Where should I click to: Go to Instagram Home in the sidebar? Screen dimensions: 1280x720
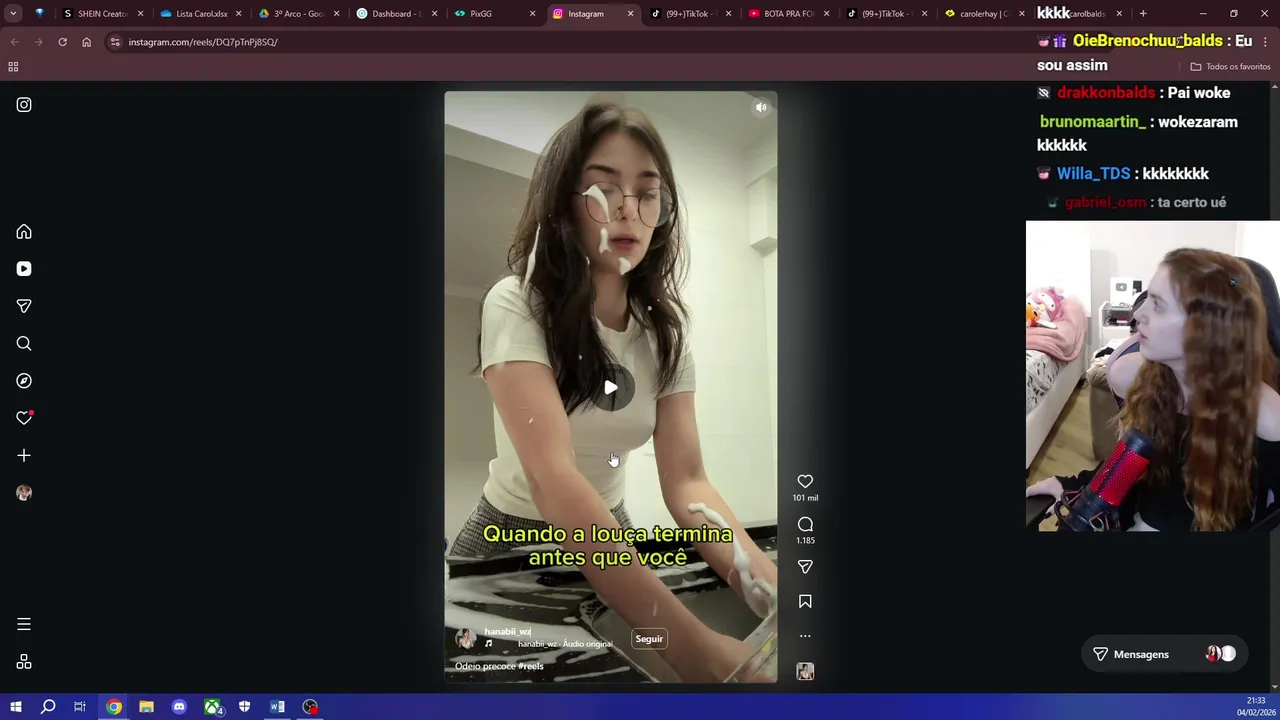(x=24, y=232)
